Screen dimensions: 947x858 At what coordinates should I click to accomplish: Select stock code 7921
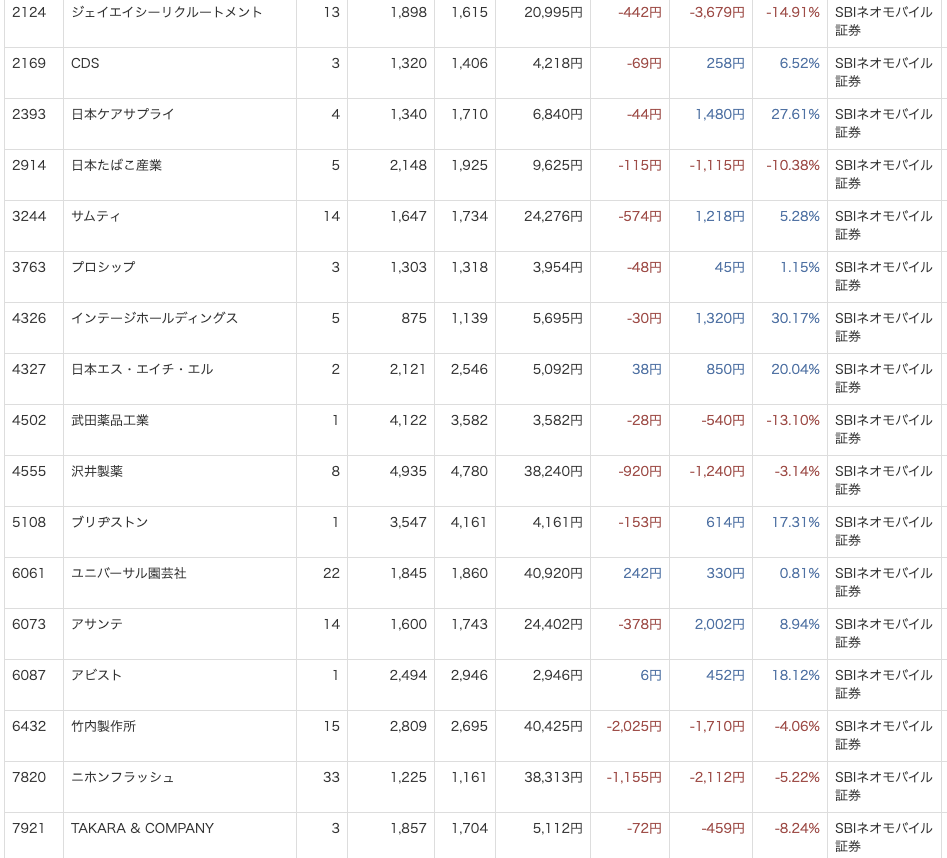tap(28, 828)
